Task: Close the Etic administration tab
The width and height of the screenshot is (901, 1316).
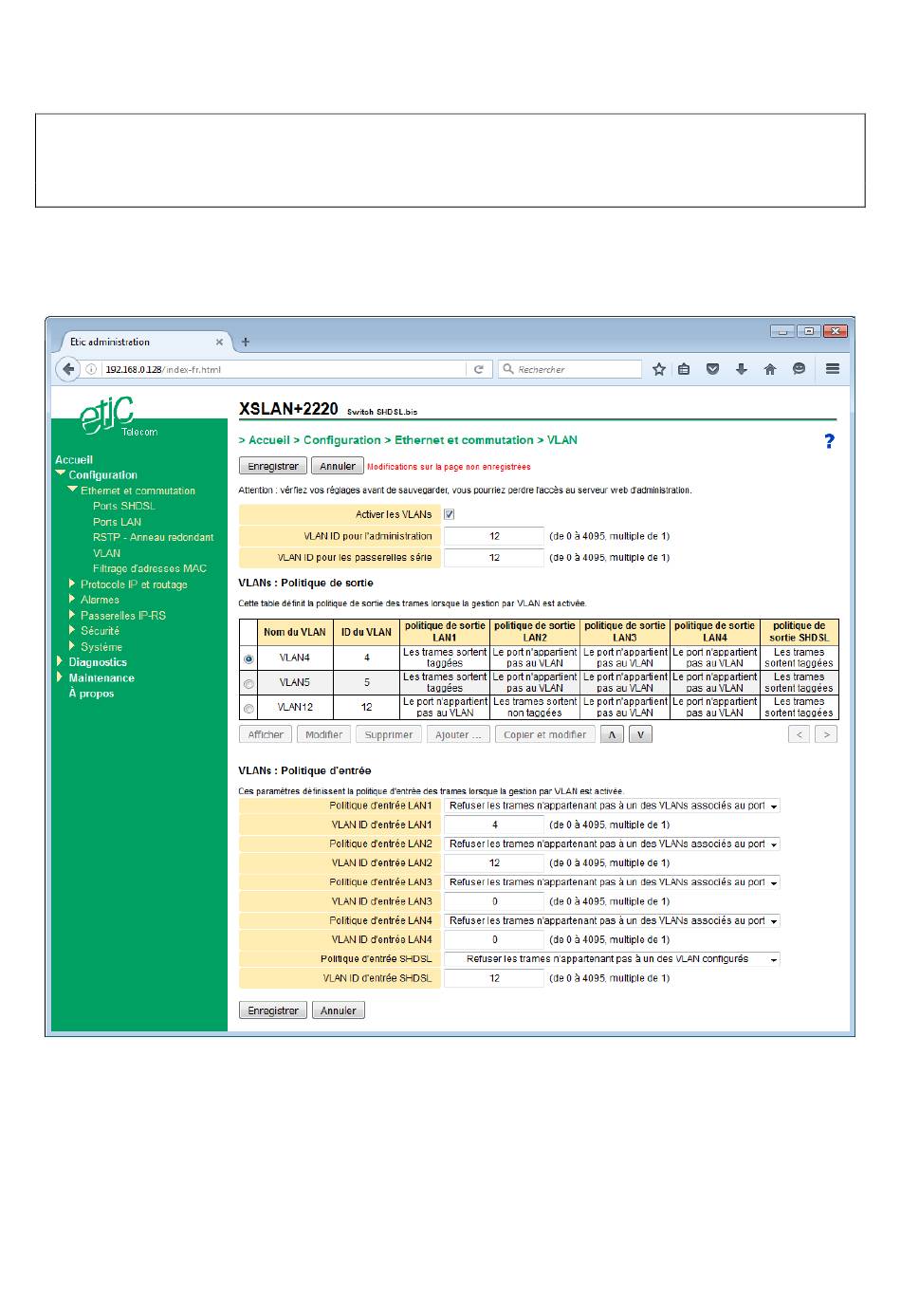Action: pos(219,343)
